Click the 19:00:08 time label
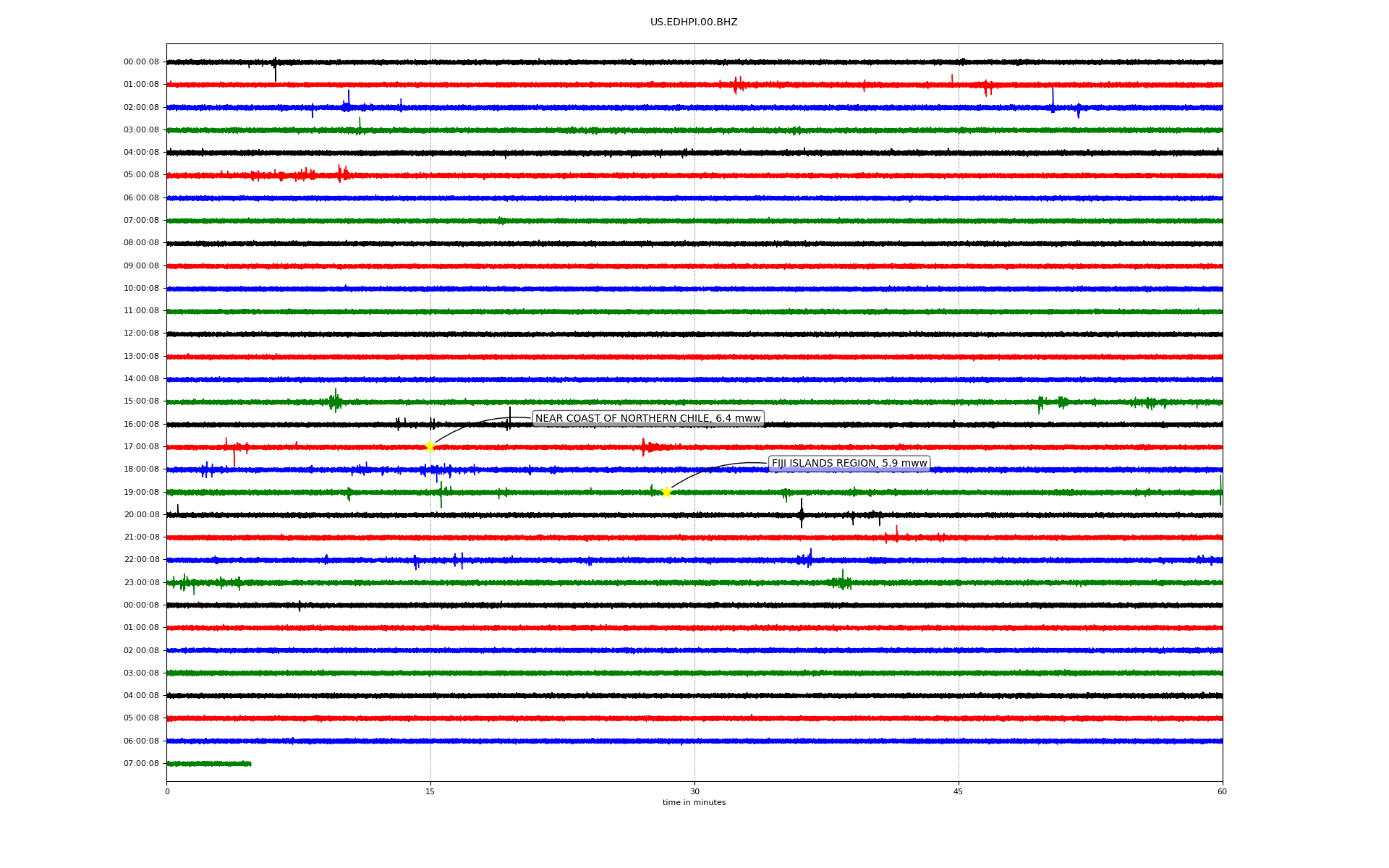Viewport: 1389px width, 868px height. click(x=141, y=493)
